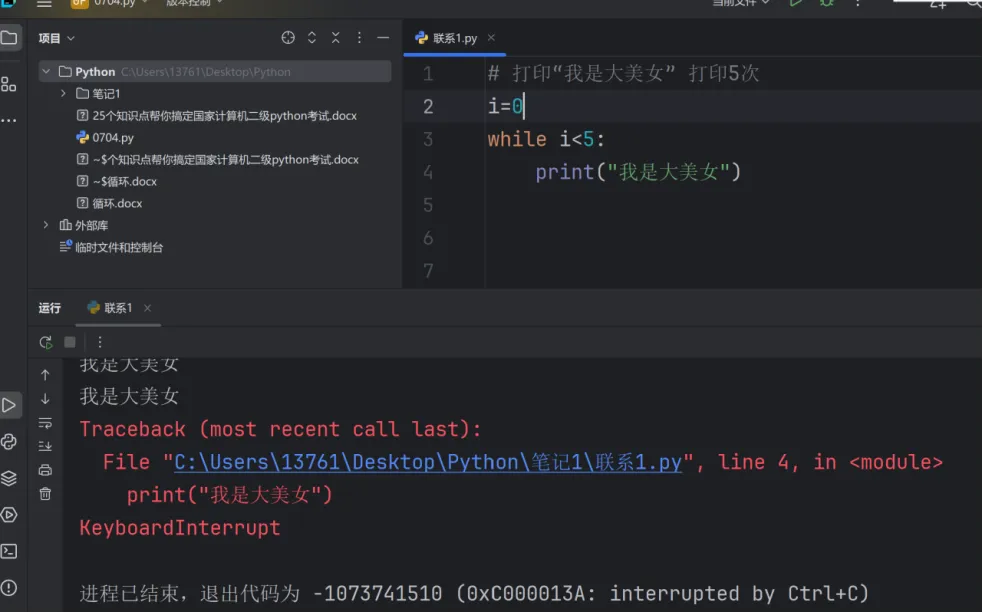The image size is (983, 613).
Task: Open the 项目 view dropdown
Action: click(56, 38)
